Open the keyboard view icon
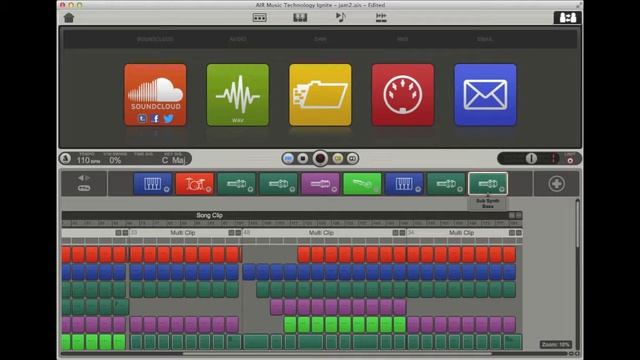Screen dimensions: 640x360 click(x=300, y=18)
